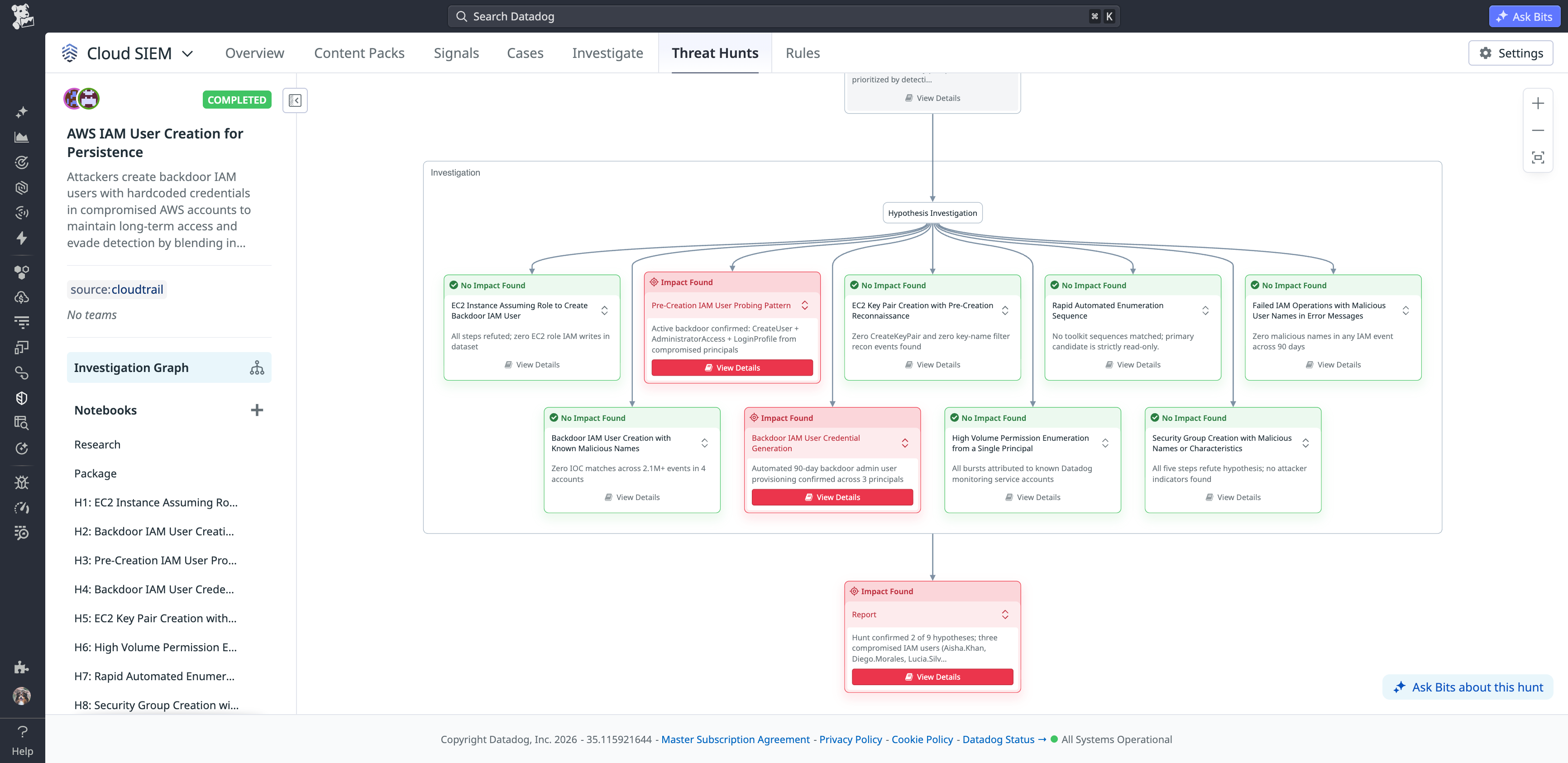Viewport: 1568px width, 763px height.
Task: Expand High Volume Permission Enumeration card
Action: pos(1105,443)
